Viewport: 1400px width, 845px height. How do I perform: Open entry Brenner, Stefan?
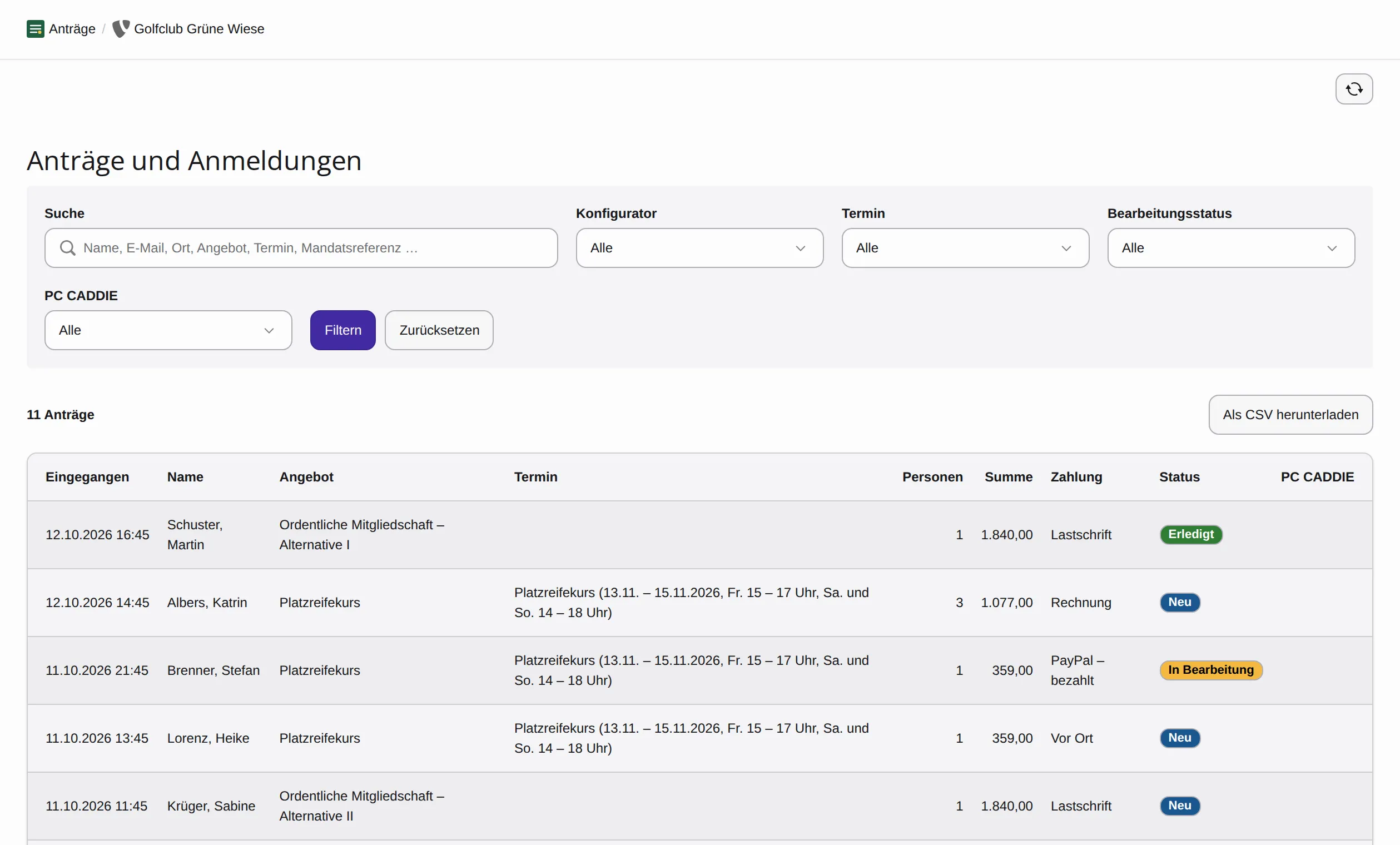point(213,670)
